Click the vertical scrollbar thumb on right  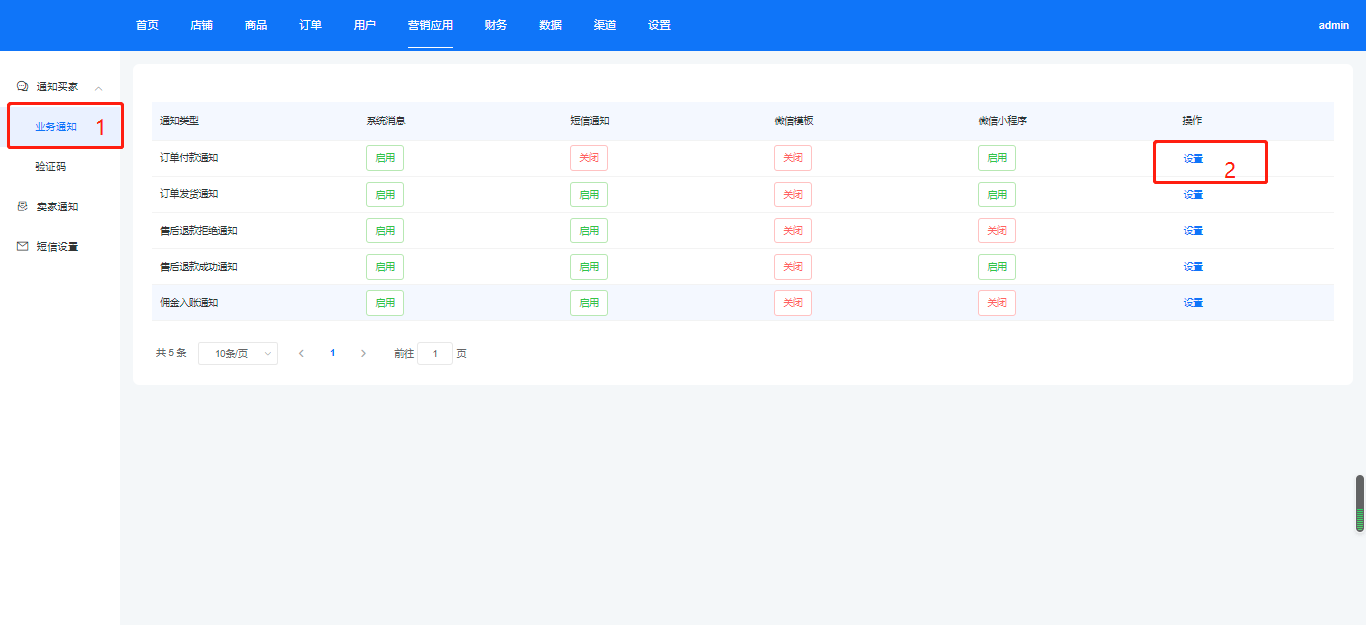(1360, 503)
